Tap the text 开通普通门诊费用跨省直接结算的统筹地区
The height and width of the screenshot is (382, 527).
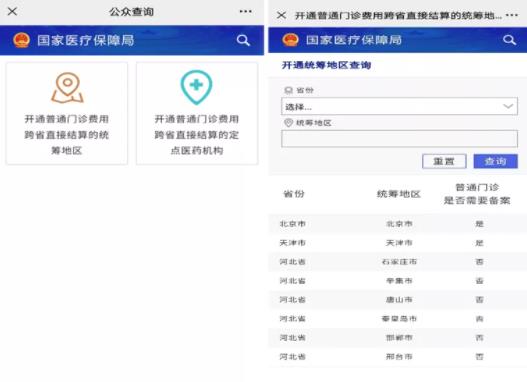(67, 135)
